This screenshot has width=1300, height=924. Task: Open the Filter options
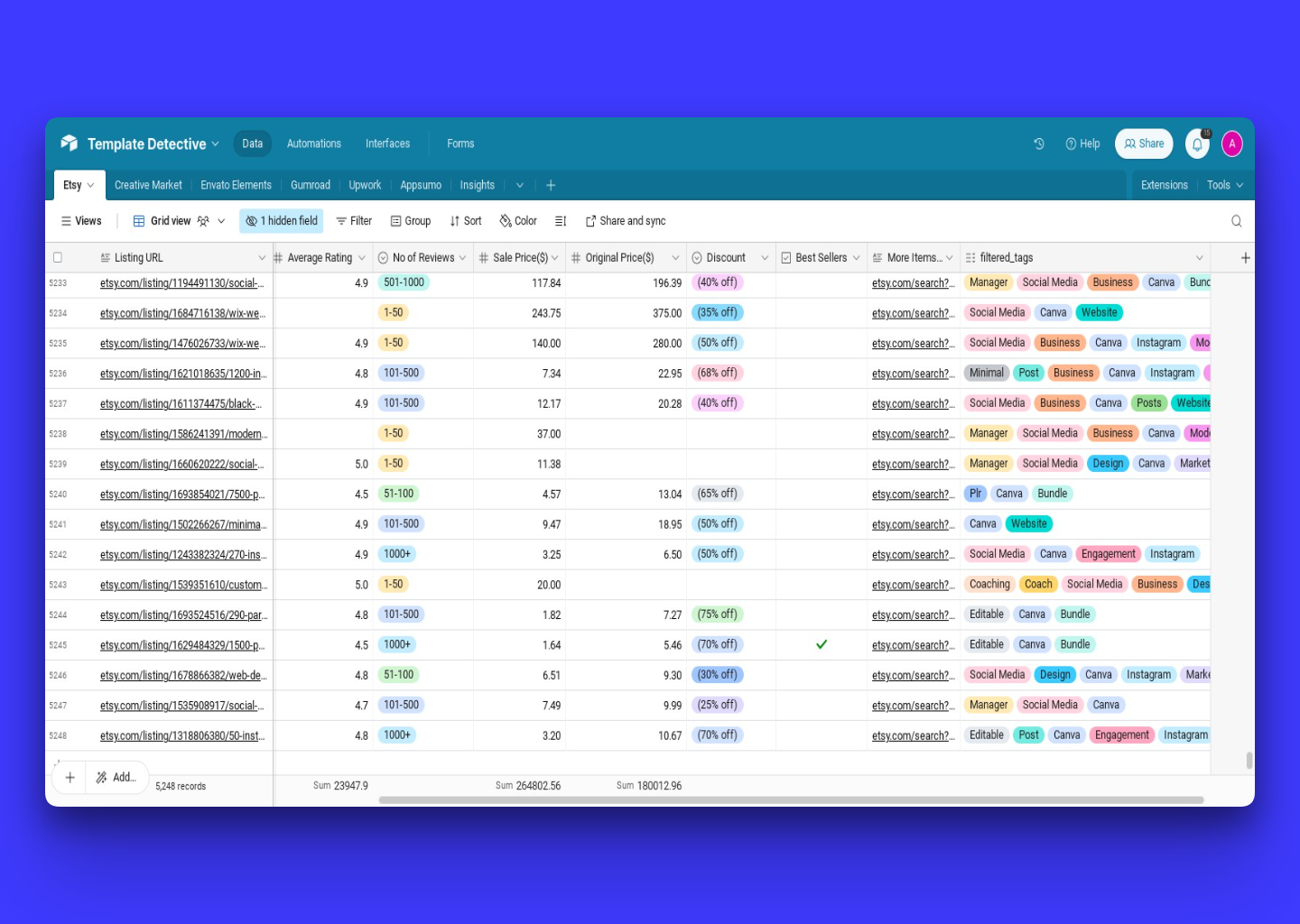point(354,221)
